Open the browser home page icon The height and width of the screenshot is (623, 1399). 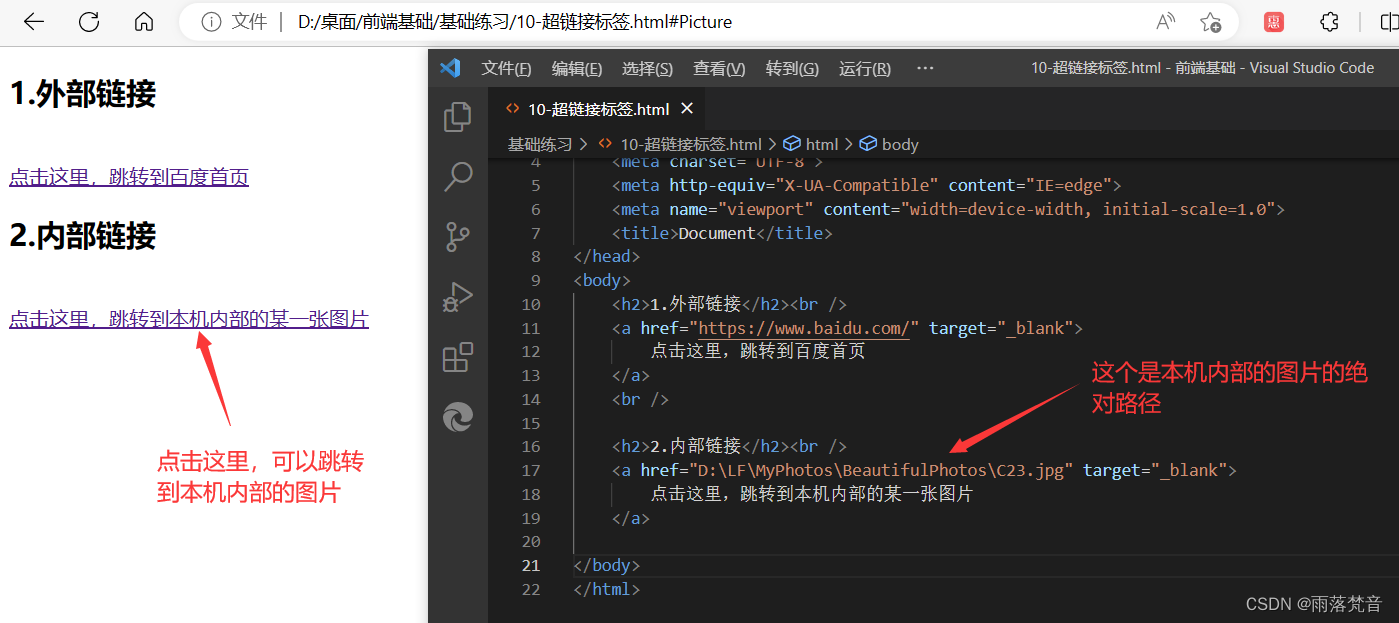pos(144,22)
